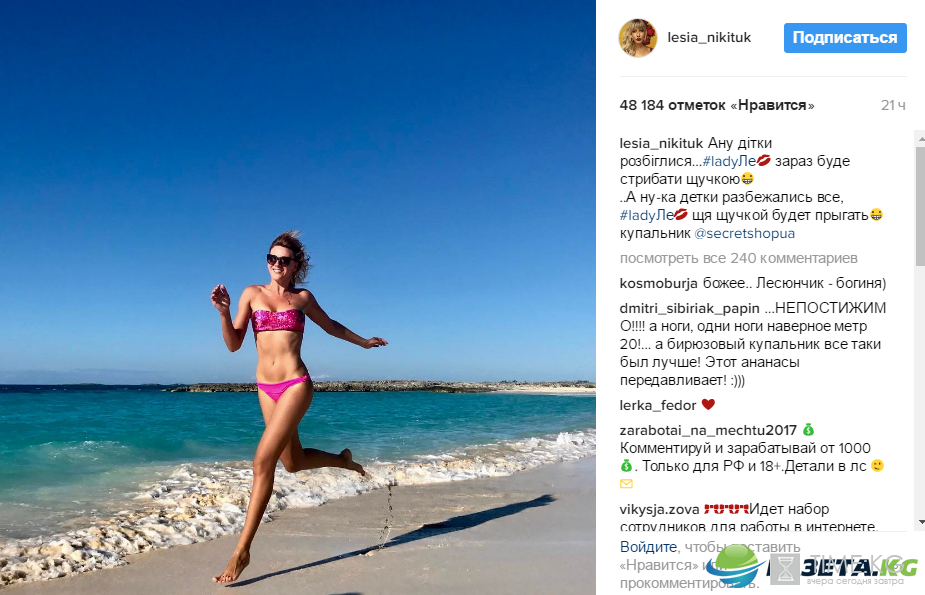Click the envelope emoji in zarabotai comment
This screenshot has height=595, width=925.
pos(626,484)
